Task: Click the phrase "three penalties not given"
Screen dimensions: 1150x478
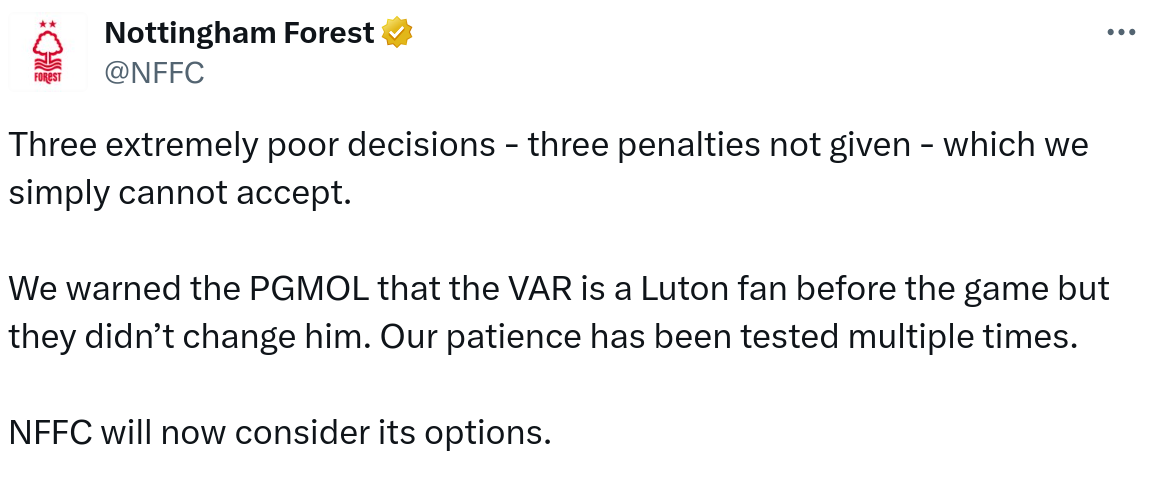Action: click(x=718, y=145)
